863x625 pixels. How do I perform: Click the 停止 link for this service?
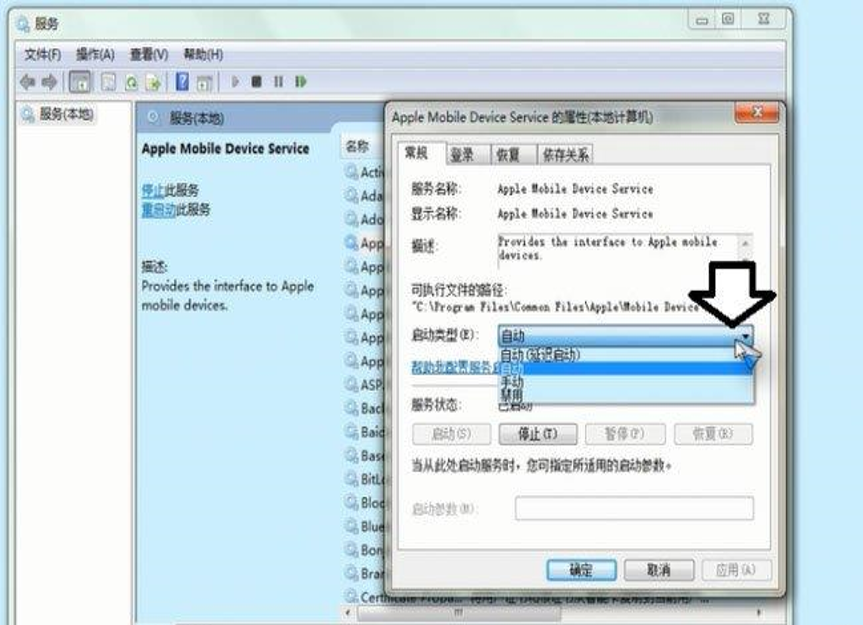click(153, 190)
